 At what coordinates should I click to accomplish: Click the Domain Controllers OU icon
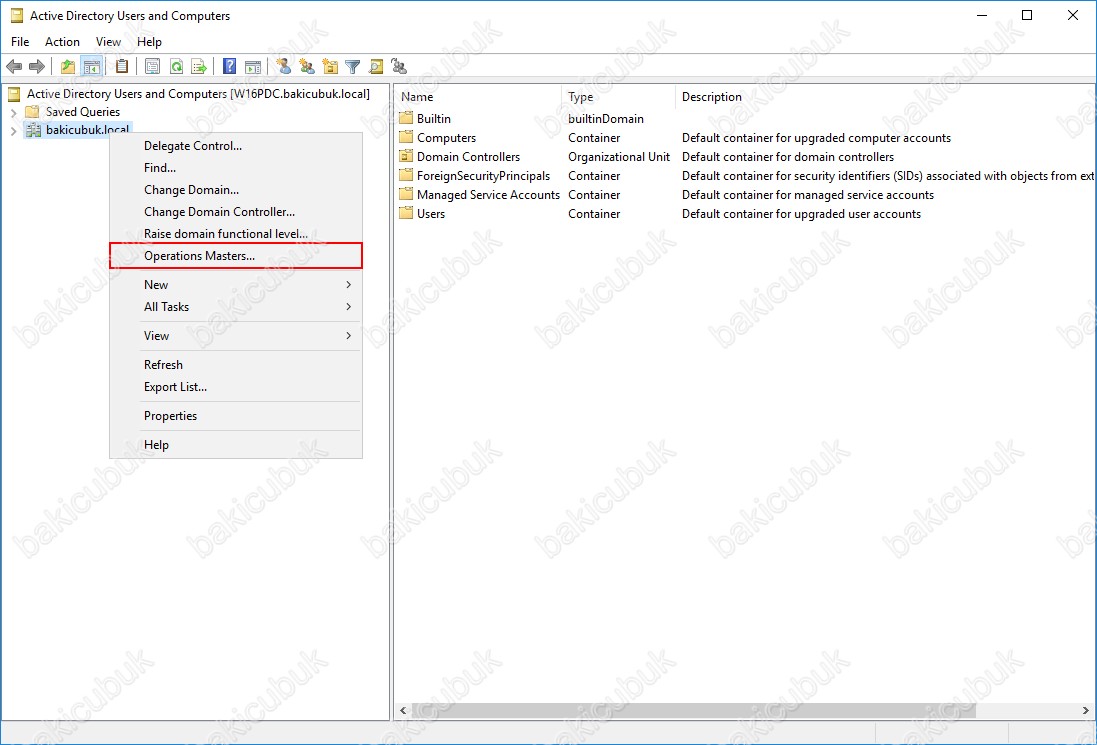(x=406, y=156)
